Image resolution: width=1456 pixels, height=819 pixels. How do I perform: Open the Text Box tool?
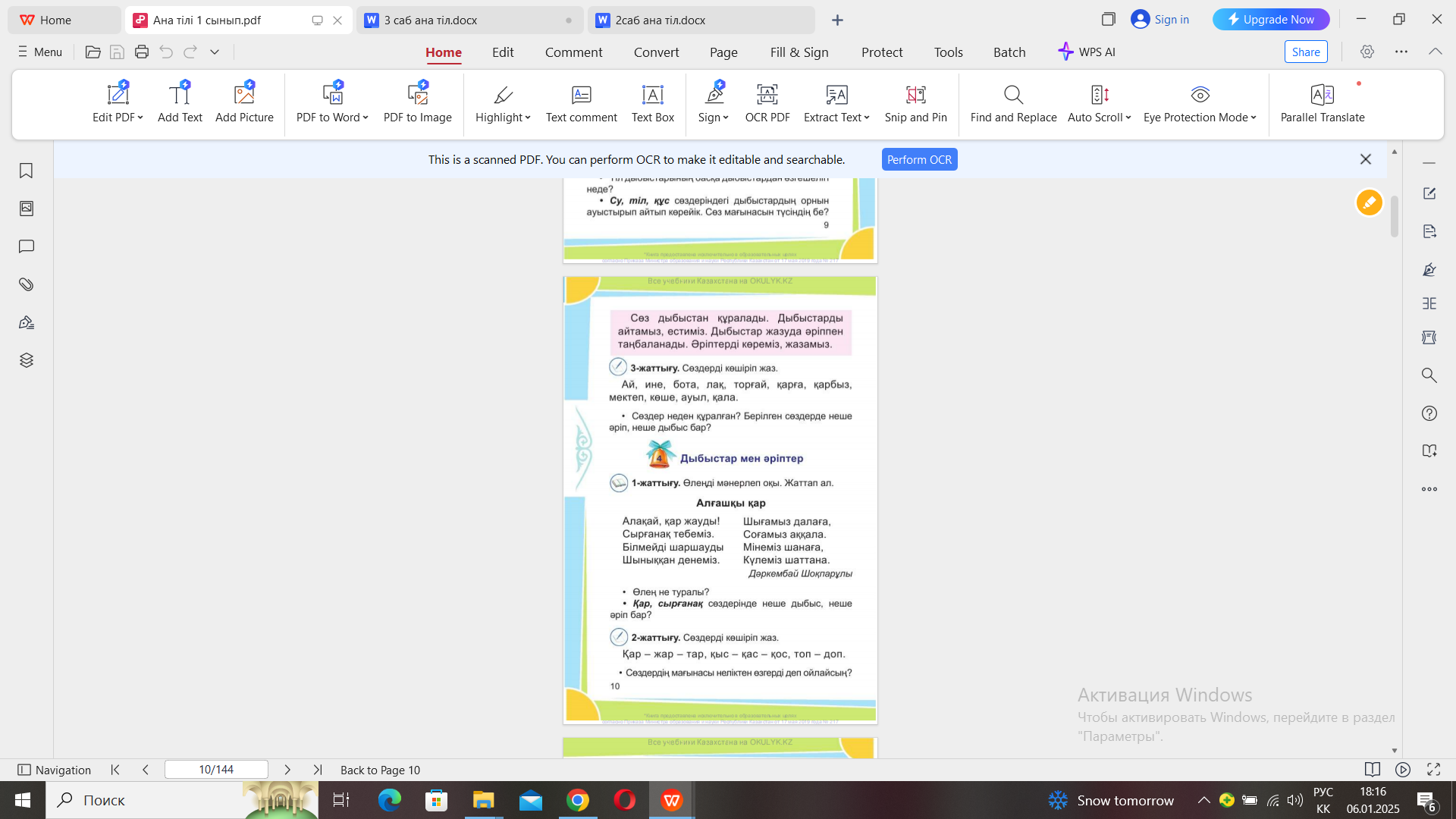[x=652, y=95]
